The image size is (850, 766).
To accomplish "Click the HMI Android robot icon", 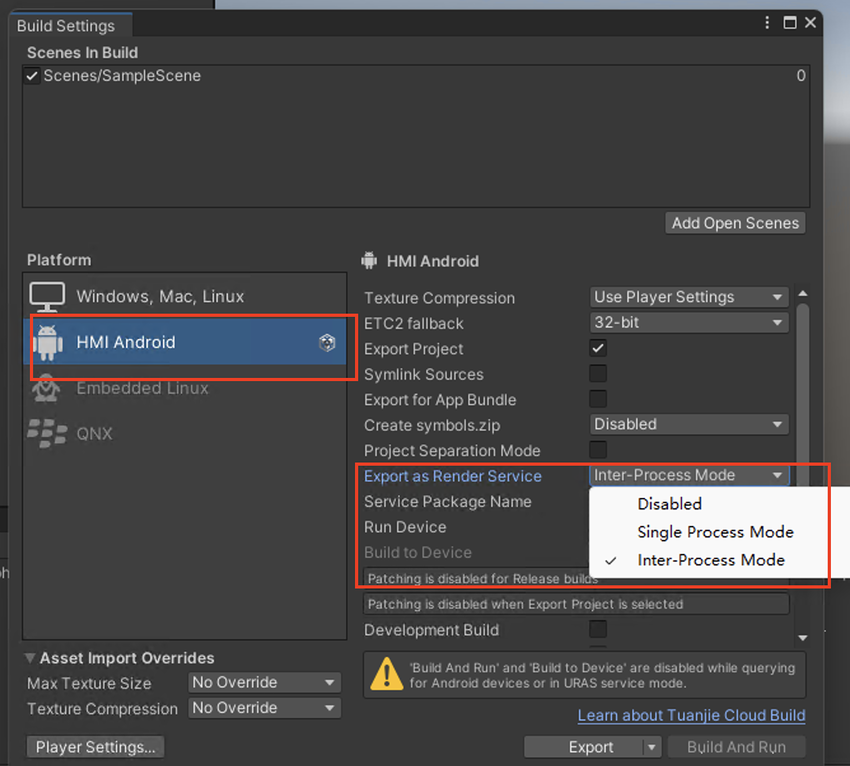I will [x=47, y=342].
